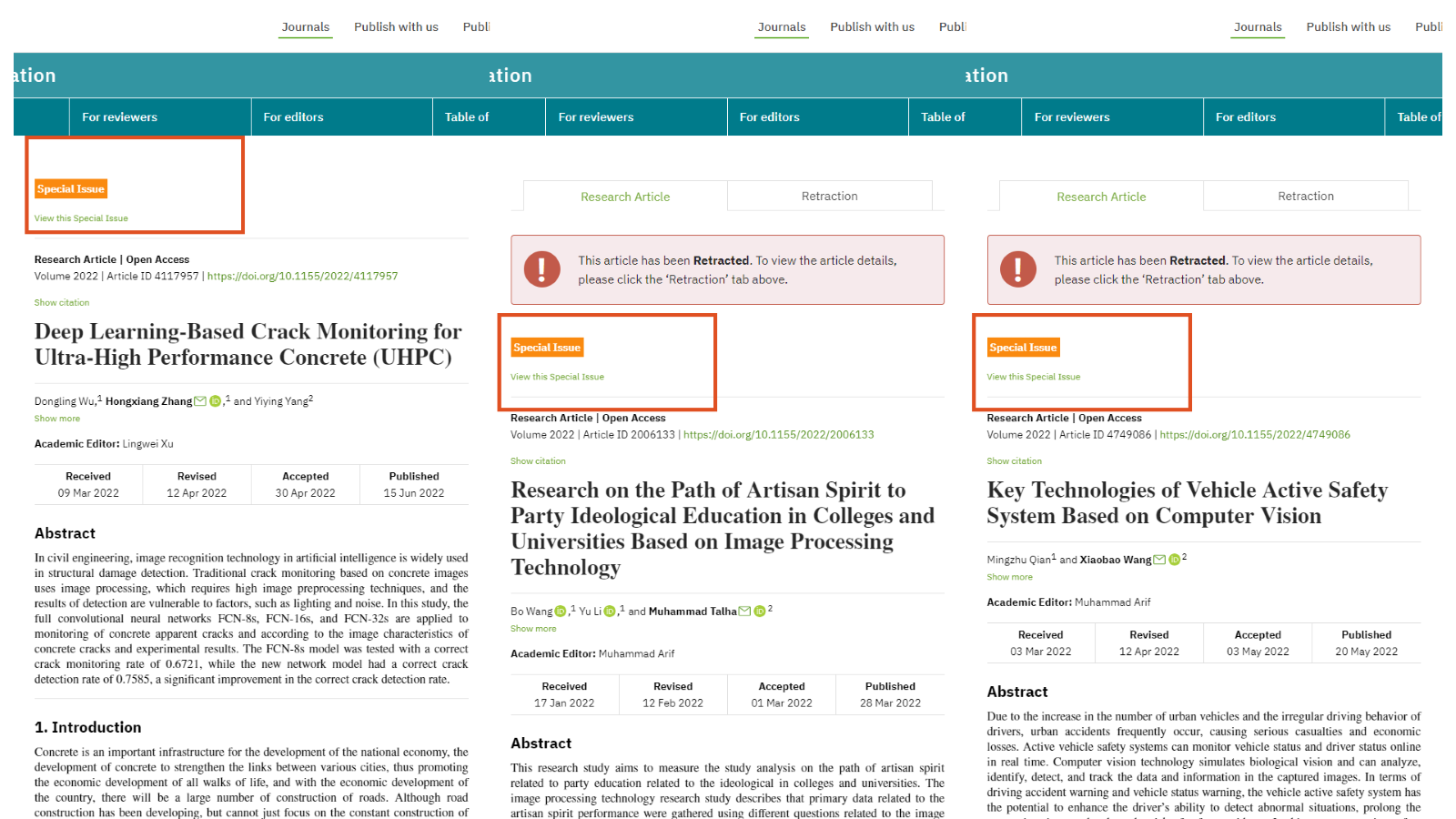The image size is (1456, 819).
Task: Click the email envelope icon beside Xiaobao Wang
Action: [x=1159, y=560]
